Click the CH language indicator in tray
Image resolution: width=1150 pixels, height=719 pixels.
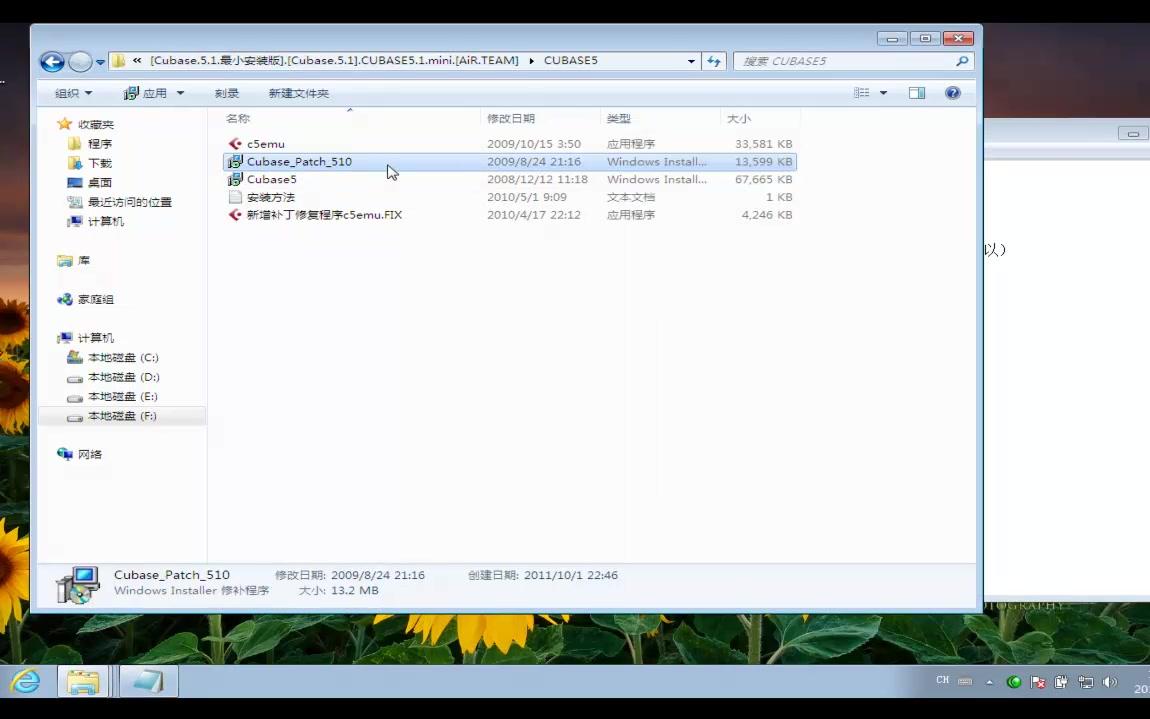(942, 681)
